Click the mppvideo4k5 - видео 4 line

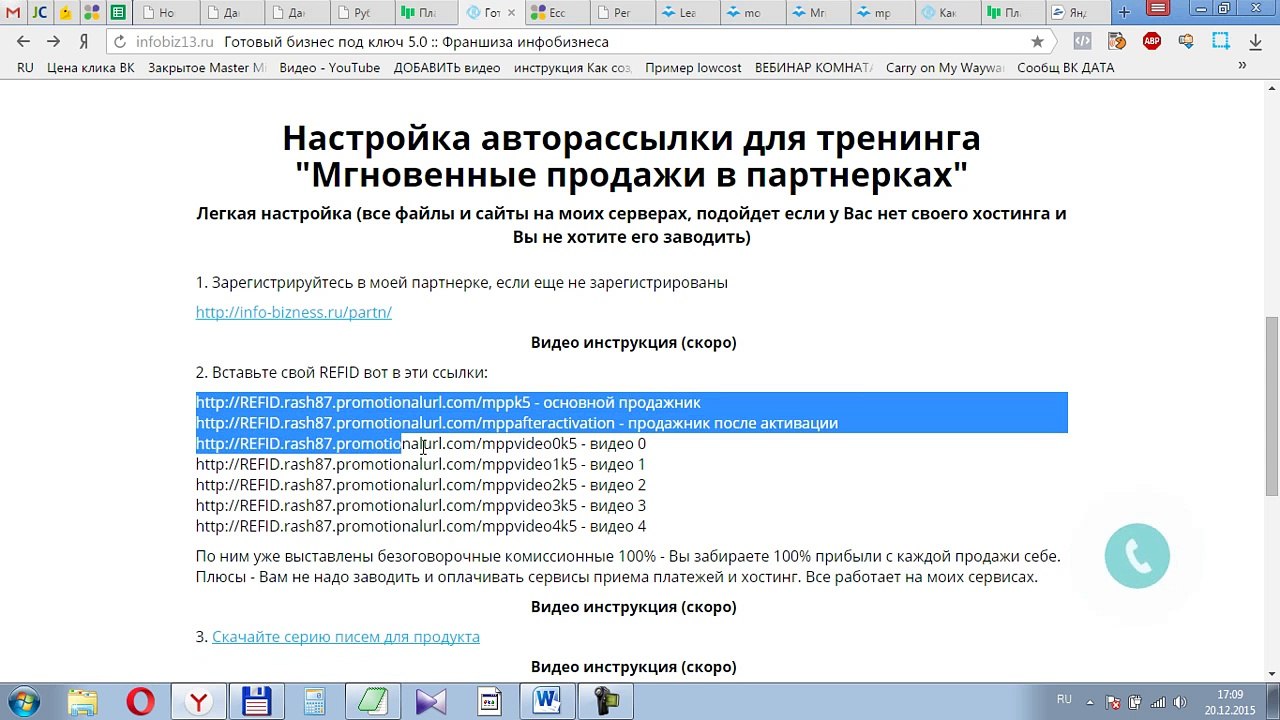point(420,526)
